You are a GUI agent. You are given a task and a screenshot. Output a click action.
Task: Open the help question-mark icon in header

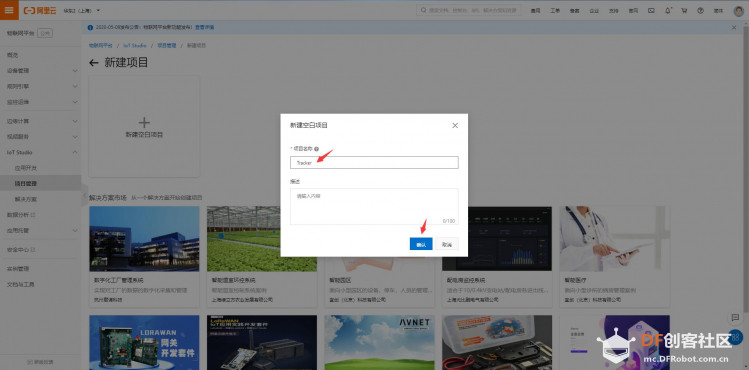(x=701, y=11)
